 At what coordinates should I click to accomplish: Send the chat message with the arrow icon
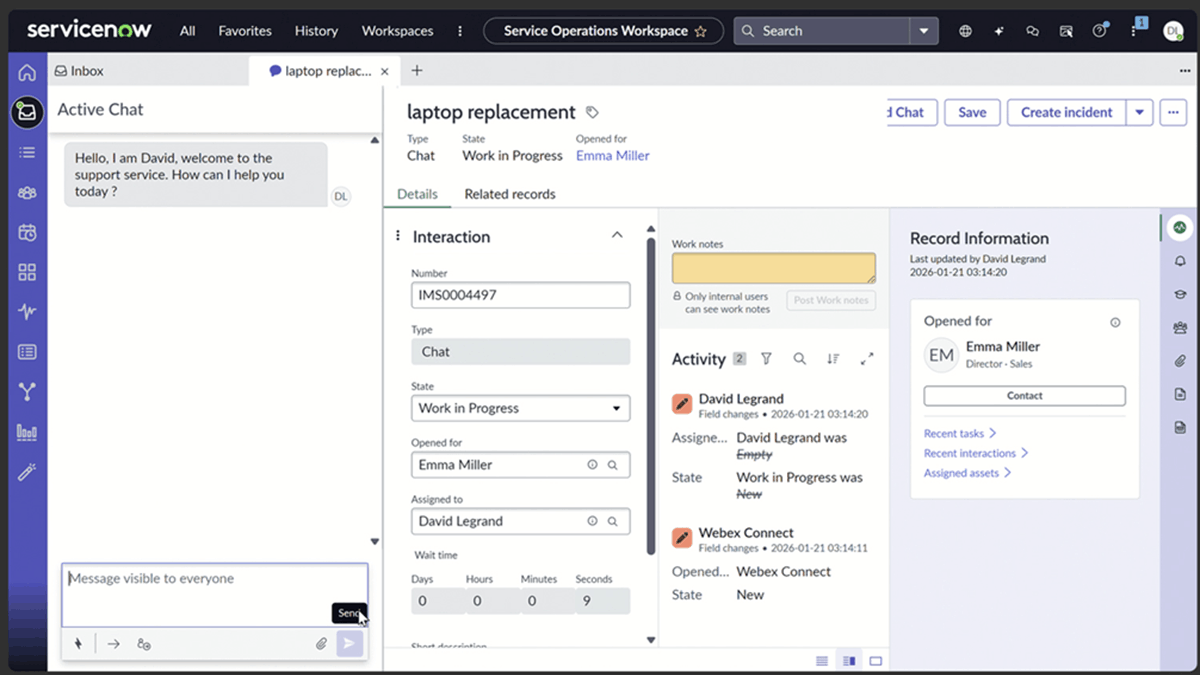pos(350,644)
